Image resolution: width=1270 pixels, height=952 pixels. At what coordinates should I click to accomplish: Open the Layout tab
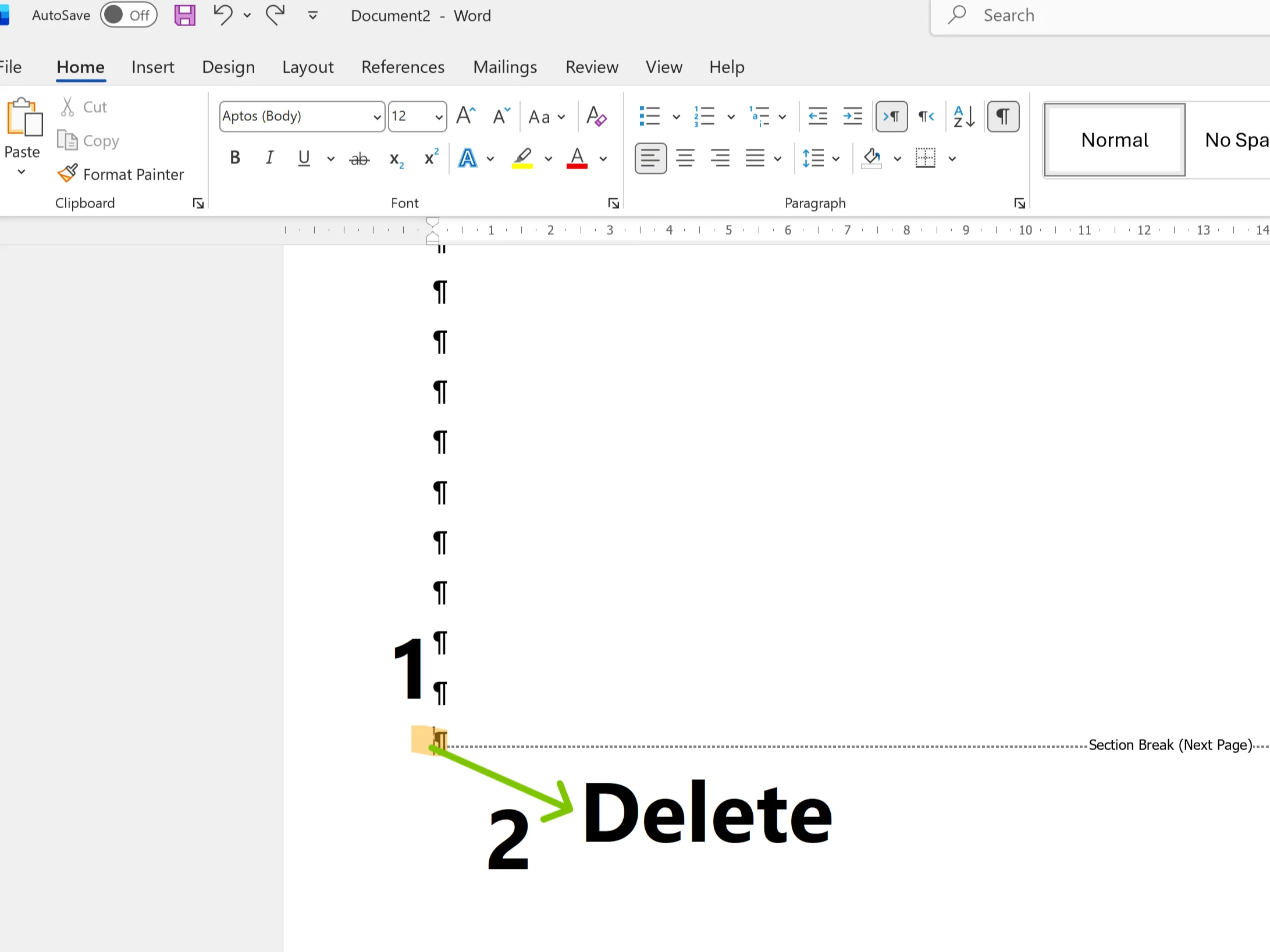[x=308, y=67]
